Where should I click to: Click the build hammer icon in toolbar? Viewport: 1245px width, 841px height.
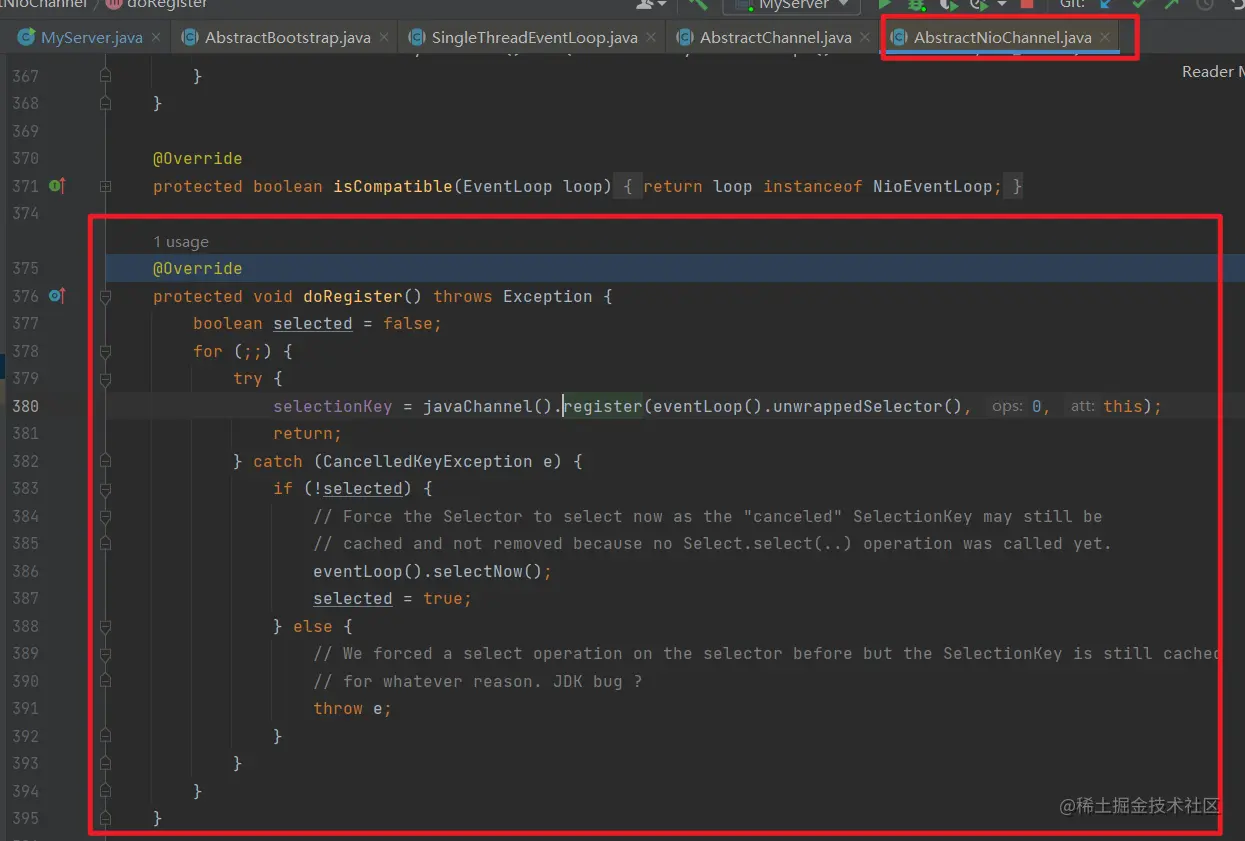(x=697, y=4)
